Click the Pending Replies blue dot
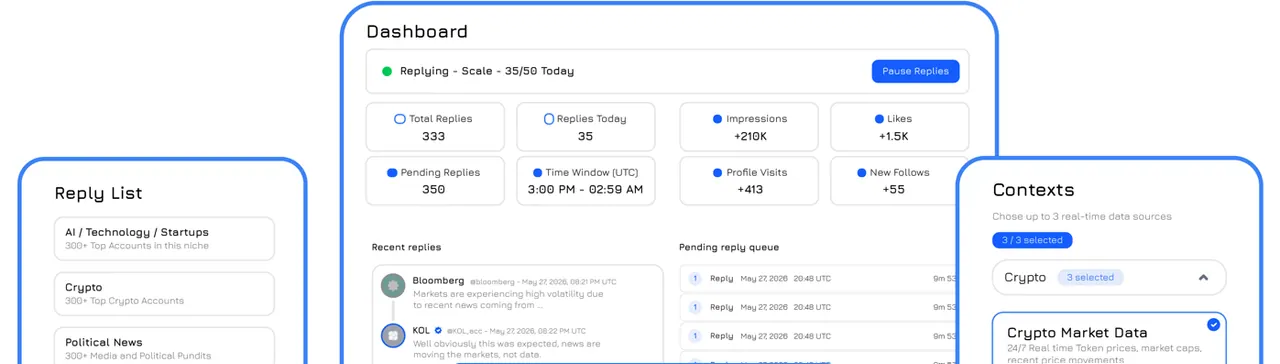The height and width of the screenshot is (364, 1280). 392,173
